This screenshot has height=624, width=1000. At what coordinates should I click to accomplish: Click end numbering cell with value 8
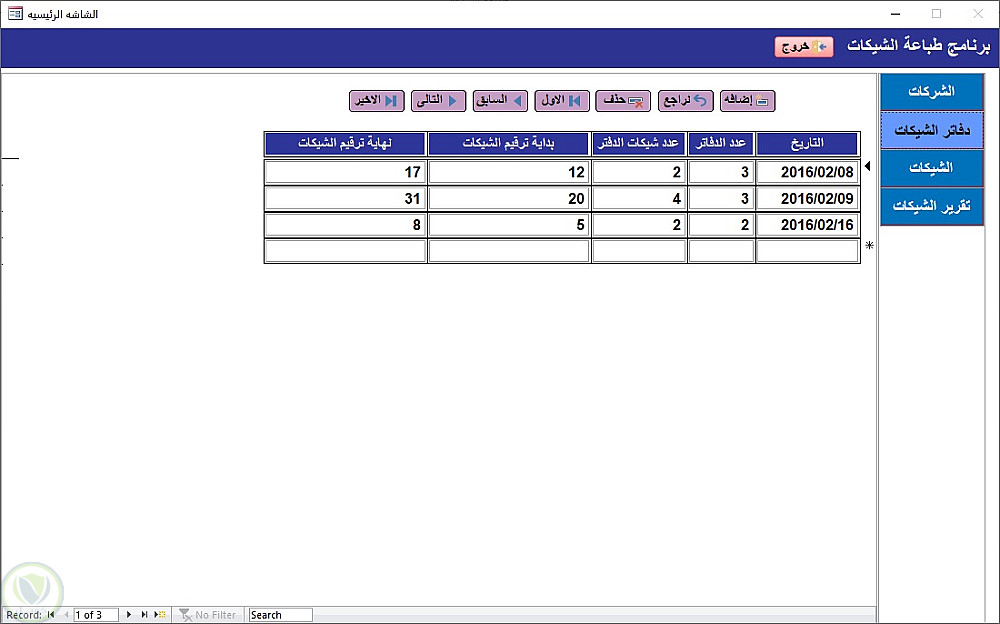[345, 225]
